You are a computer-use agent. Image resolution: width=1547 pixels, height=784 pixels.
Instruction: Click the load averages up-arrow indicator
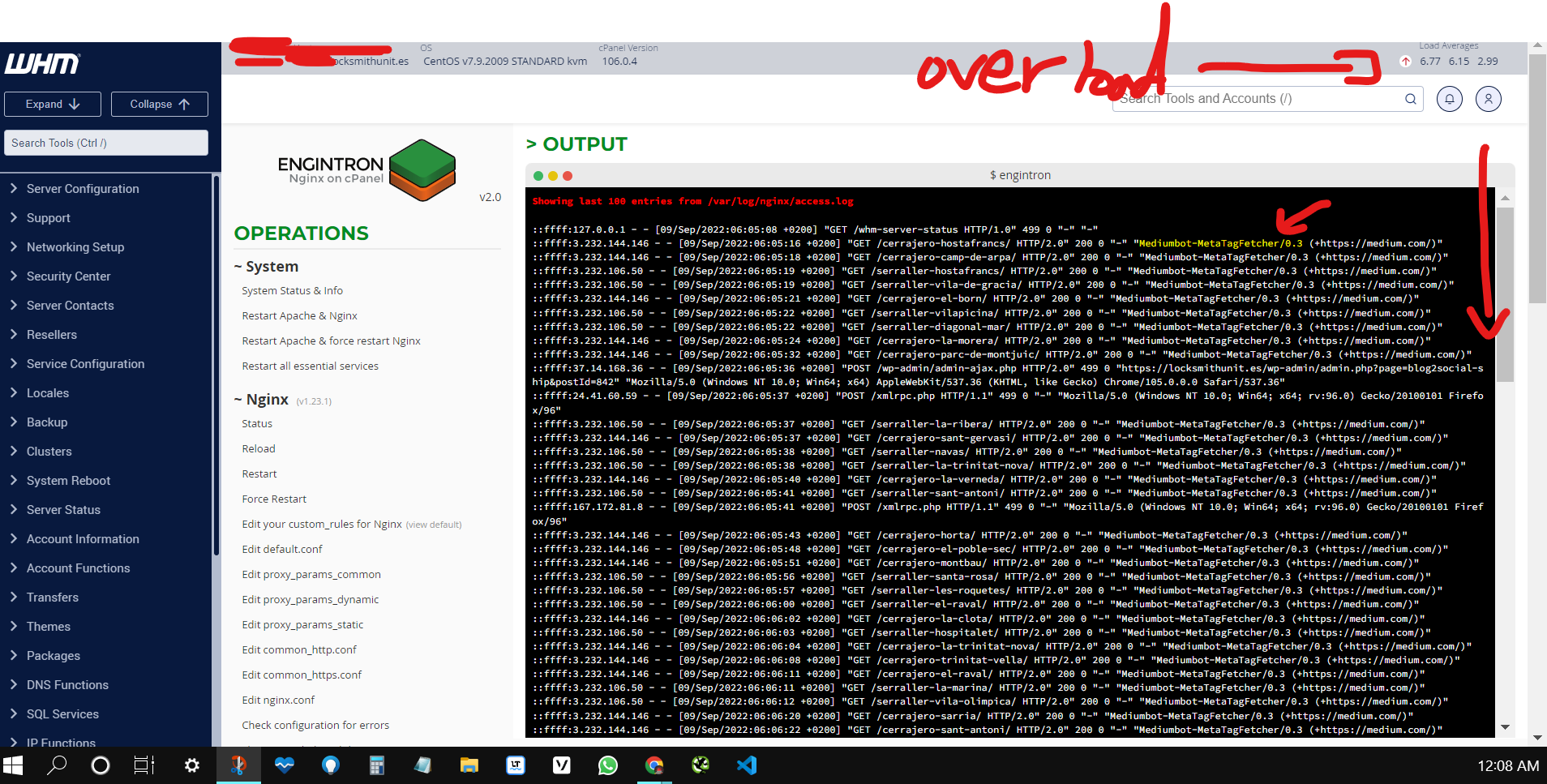tap(1406, 62)
